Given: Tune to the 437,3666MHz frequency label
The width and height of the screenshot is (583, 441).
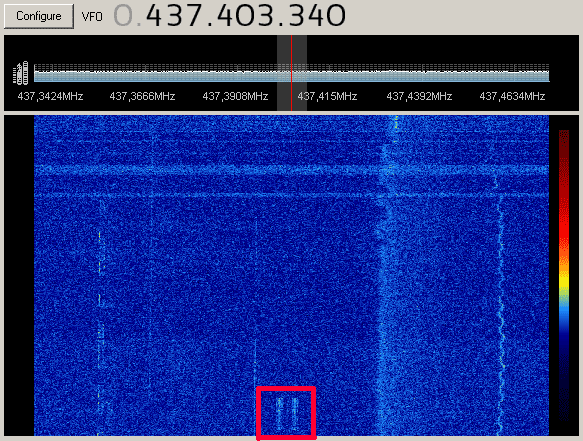Looking at the screenshot, I should coord(142,96).
